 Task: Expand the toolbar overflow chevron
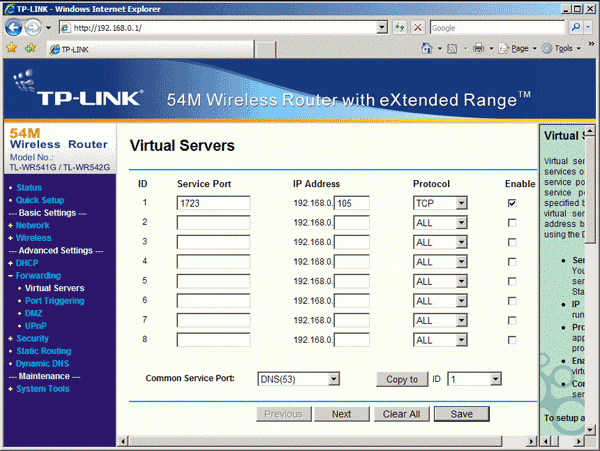click(591, 44)
